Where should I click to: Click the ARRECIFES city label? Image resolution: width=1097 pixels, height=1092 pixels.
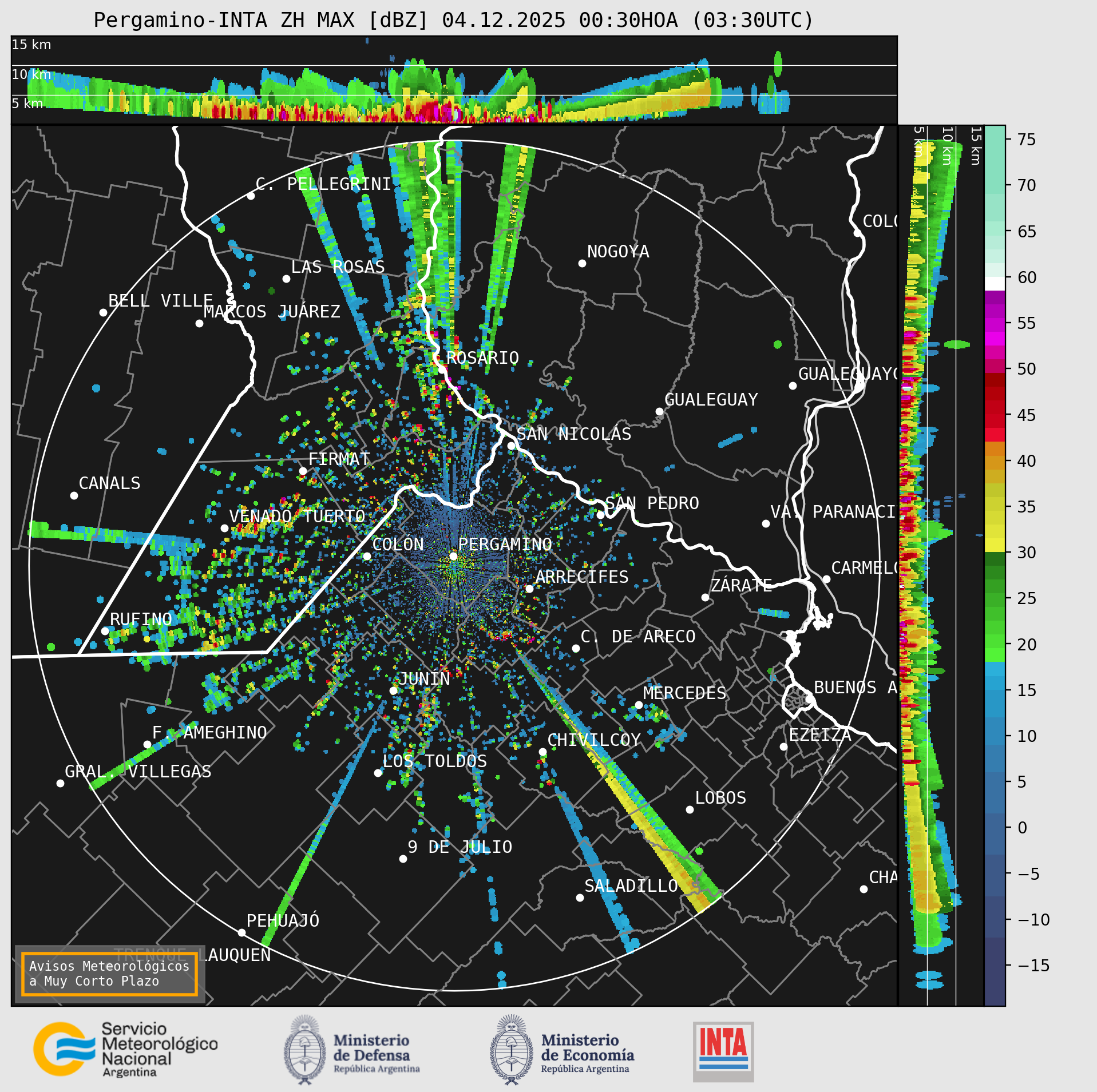(x=581, y=577)
